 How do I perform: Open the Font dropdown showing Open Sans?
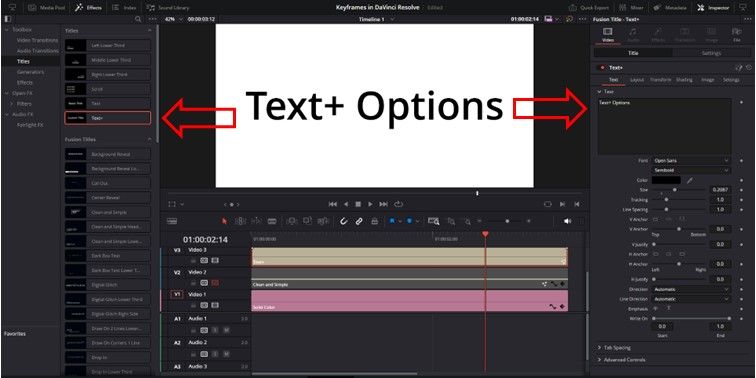pos(691,161)
